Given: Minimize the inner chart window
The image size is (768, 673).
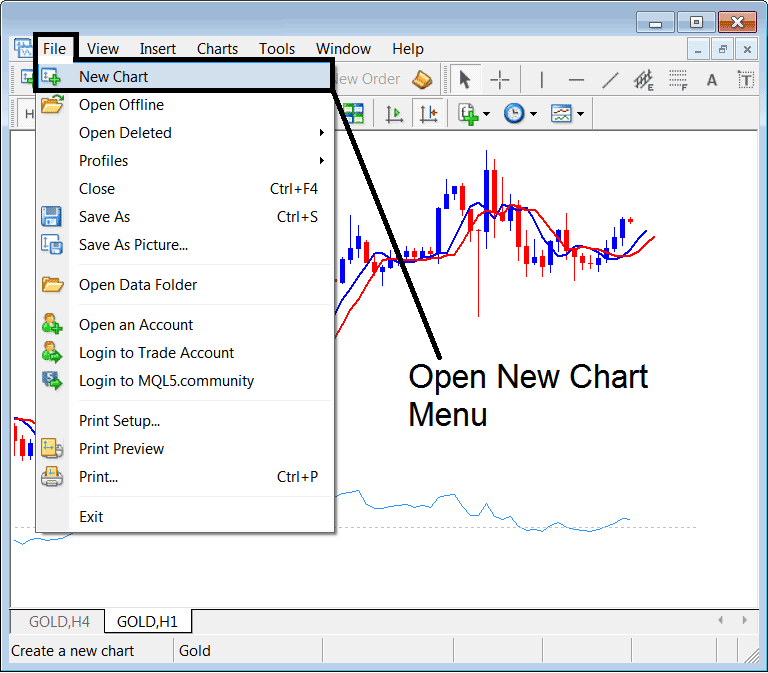Looking at the screenshot, I should (x=698, y=50).
